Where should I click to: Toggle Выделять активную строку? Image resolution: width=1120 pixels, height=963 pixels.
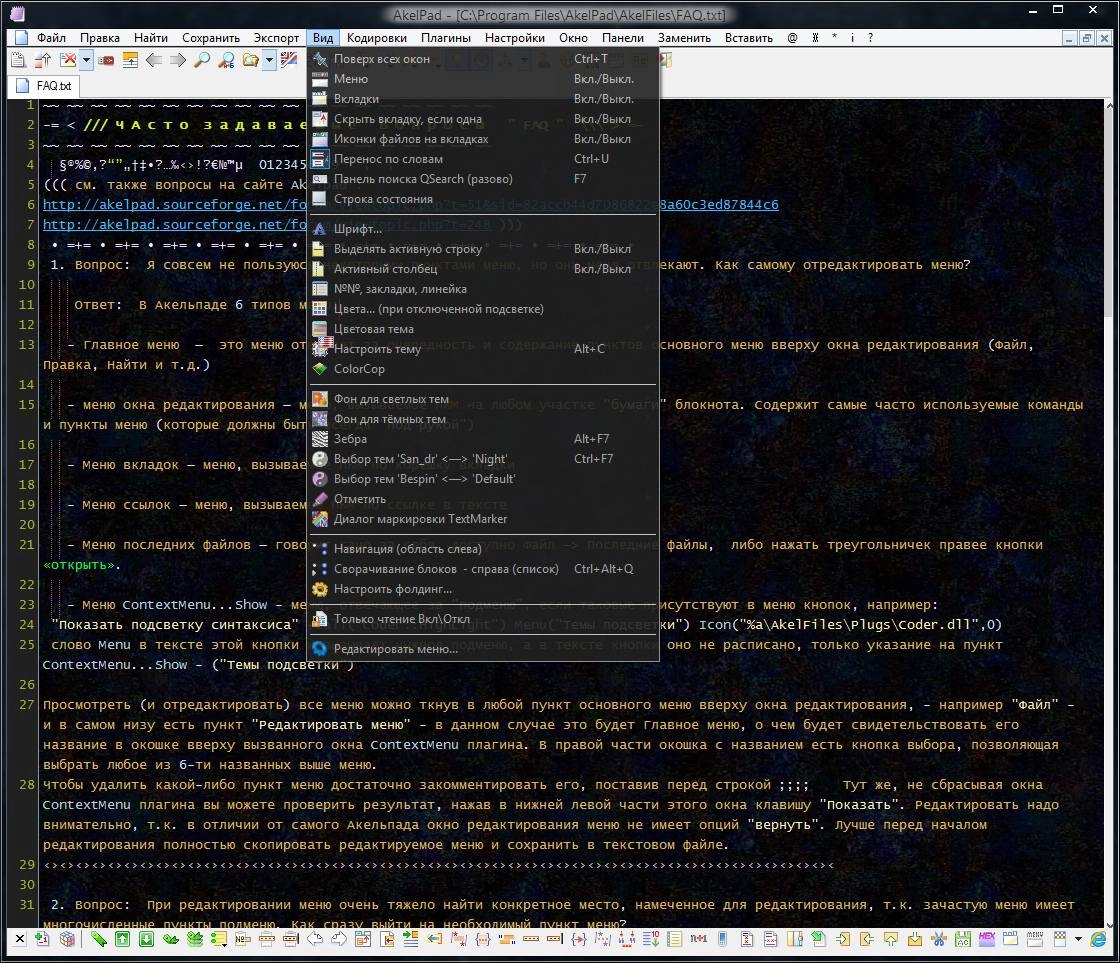(483, 249)
